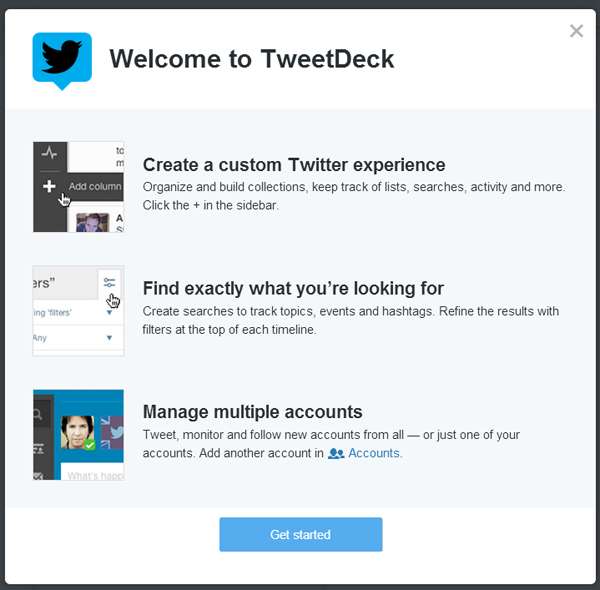The width and height of the screenshot is (600, 590).
Task: Click the activity pulse icon in the preview
Action: [x=49, y=154]
